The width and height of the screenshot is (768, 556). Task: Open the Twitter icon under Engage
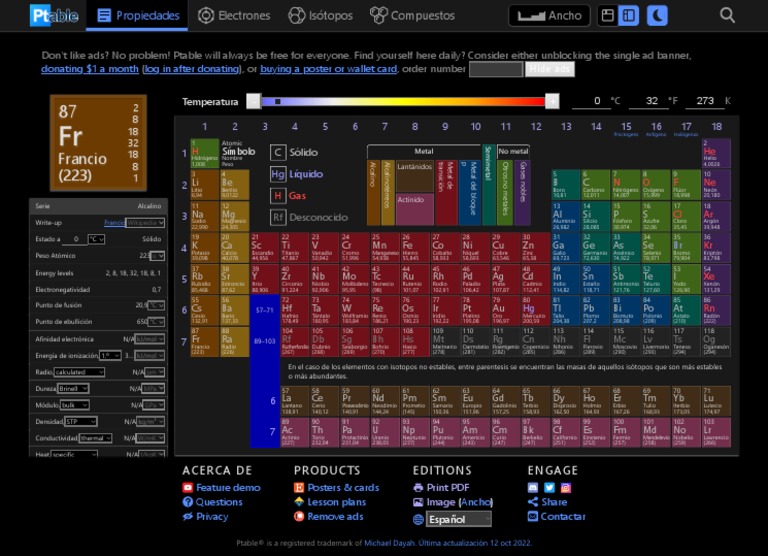coord(549,487)
